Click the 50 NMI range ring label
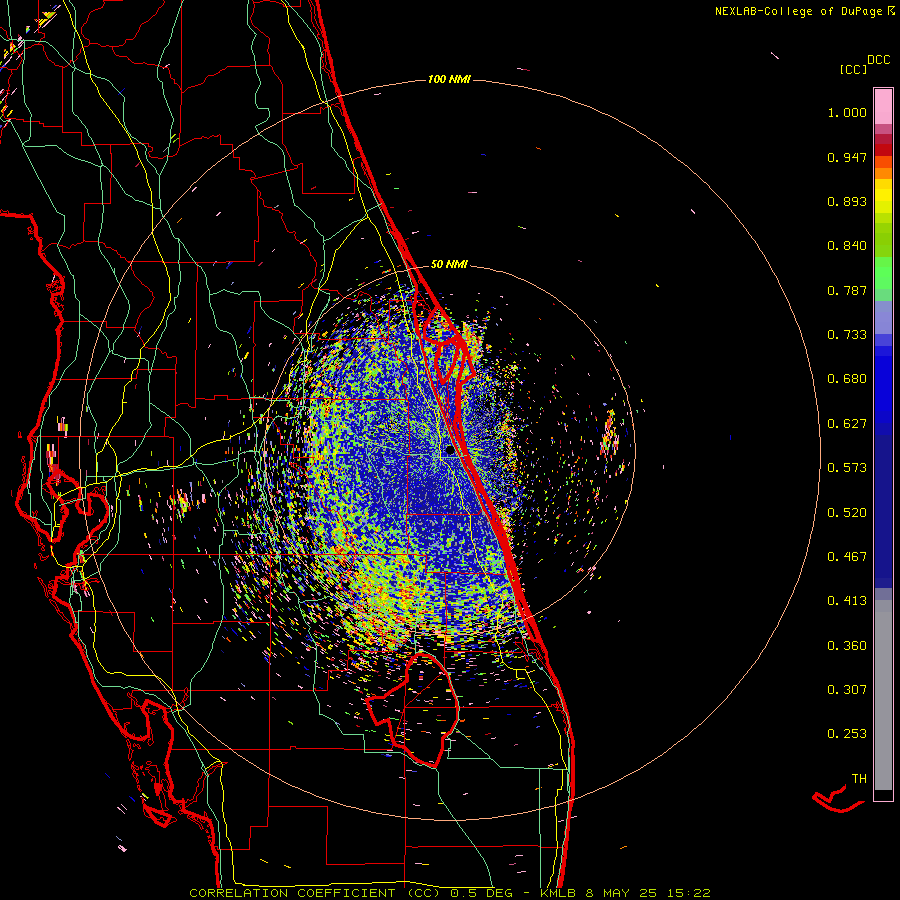This screenshot has width=900, height=900. tap(449, 265)
